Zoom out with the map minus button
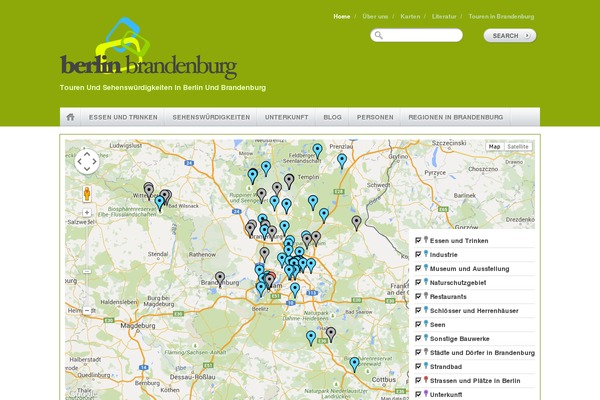The image size is (600, 400). [87, 310]
